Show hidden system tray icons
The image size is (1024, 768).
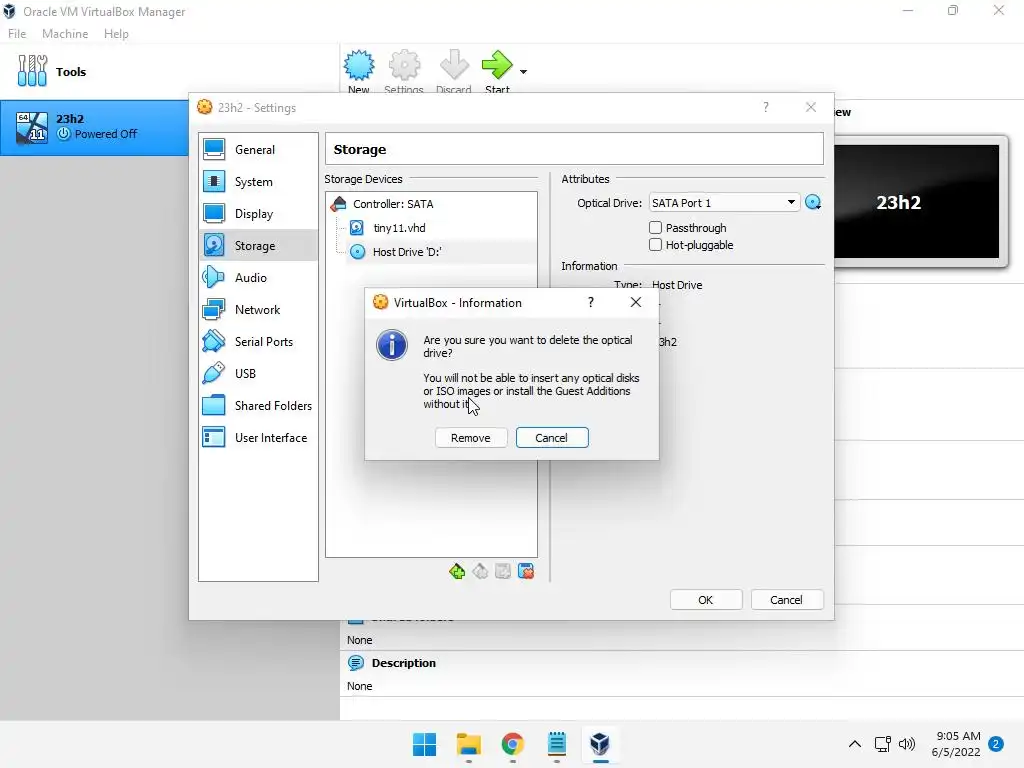coord(854,744)
